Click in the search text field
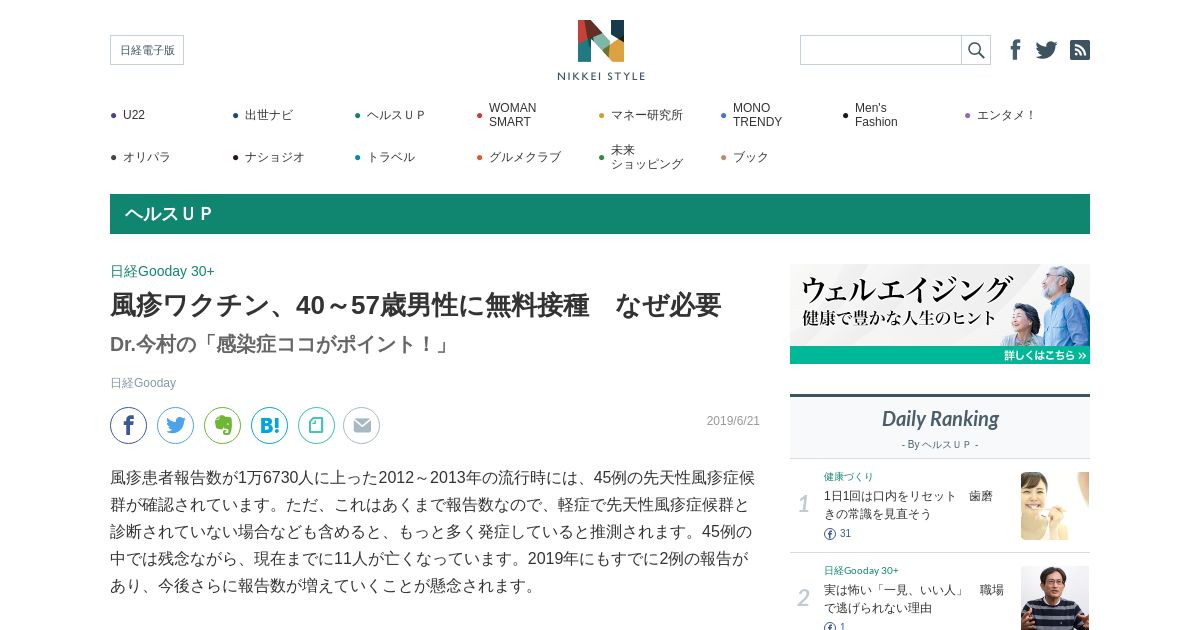This screenshot has width=1200, height=630. pyautogui.click(x=881, y=50)
